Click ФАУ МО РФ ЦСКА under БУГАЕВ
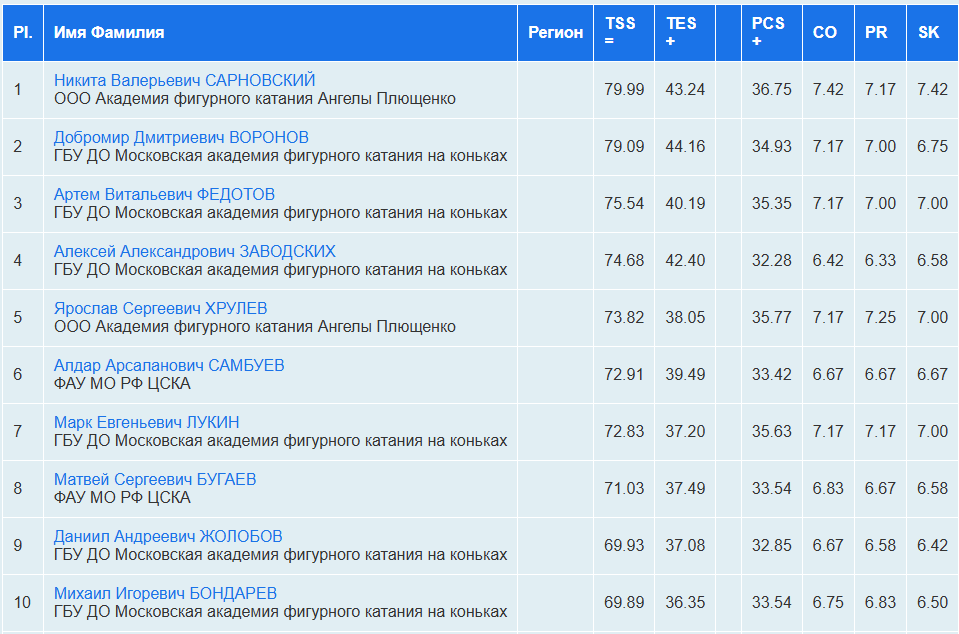This screenshot has width=959, height=634. pyautogui.click(x=122, y=497)
